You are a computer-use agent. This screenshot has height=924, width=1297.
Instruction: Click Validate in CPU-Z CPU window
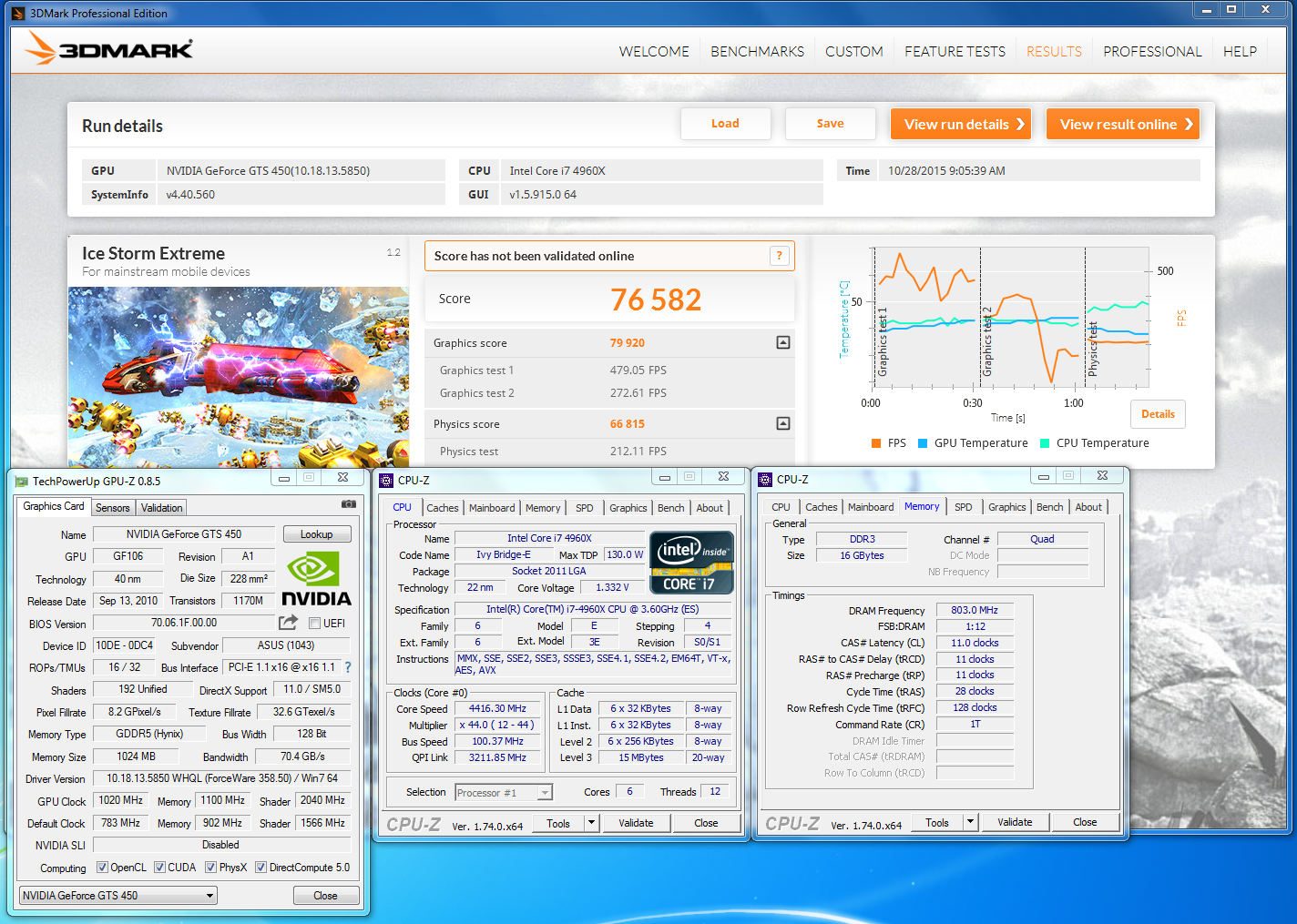(x=636, y=823)
